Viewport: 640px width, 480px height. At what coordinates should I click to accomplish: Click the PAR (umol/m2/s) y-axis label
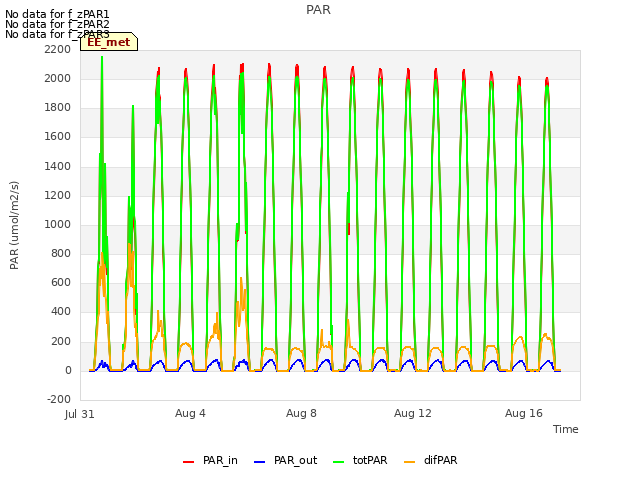[14, 225]
